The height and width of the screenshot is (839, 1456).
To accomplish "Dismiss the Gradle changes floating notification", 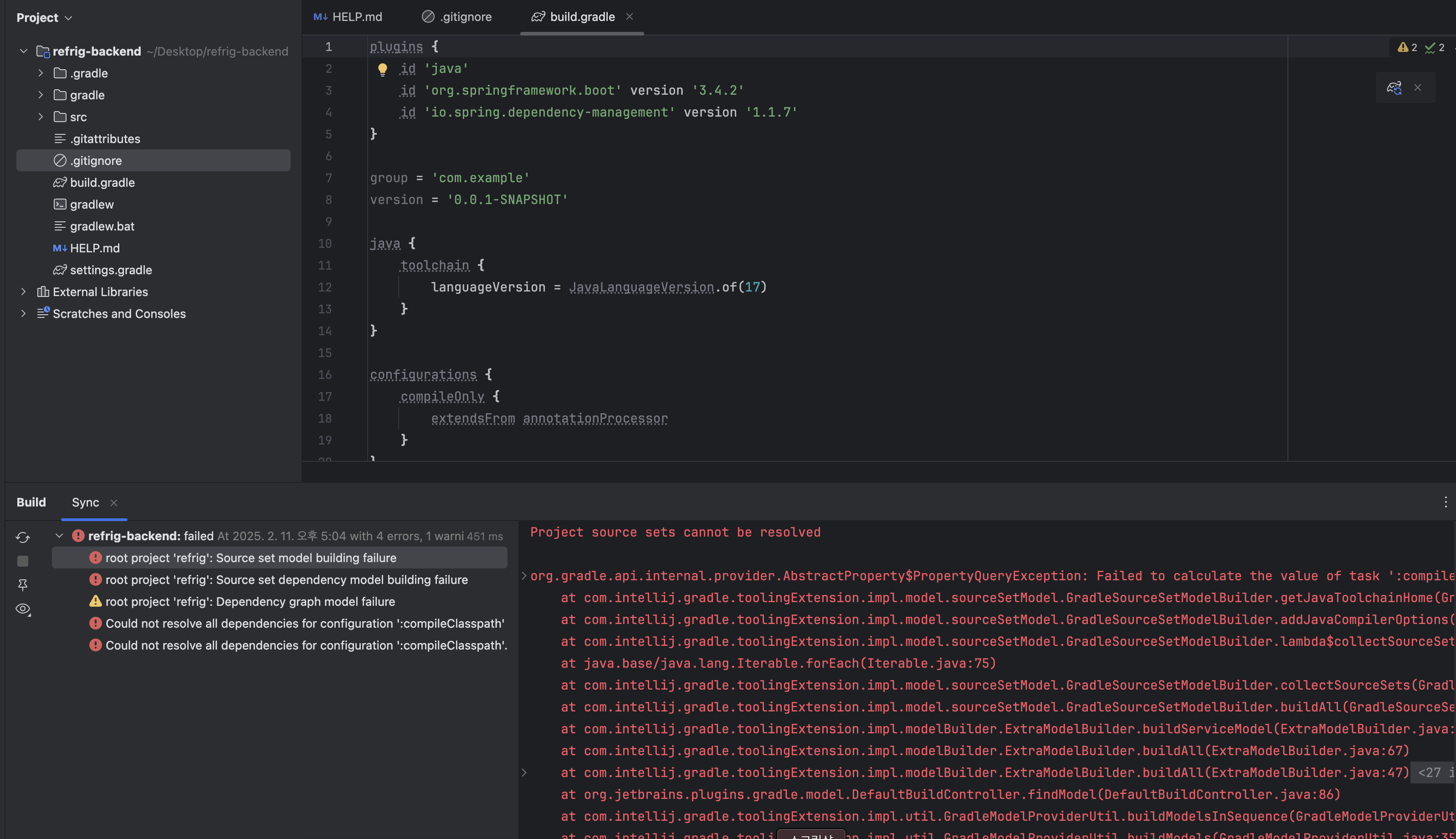I will (1417, 87).
